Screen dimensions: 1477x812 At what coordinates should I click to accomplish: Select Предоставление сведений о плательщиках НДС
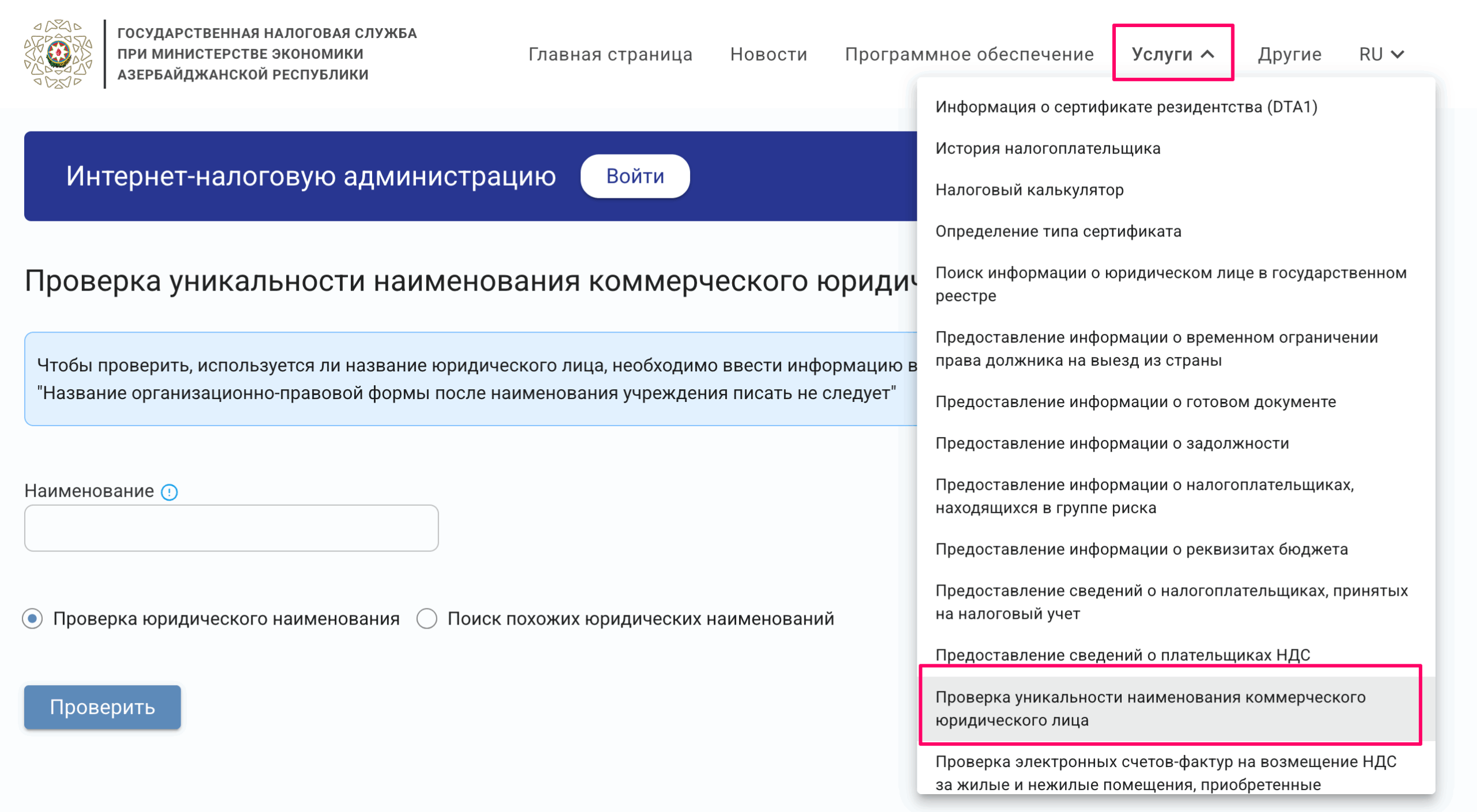coord(1122,655)
